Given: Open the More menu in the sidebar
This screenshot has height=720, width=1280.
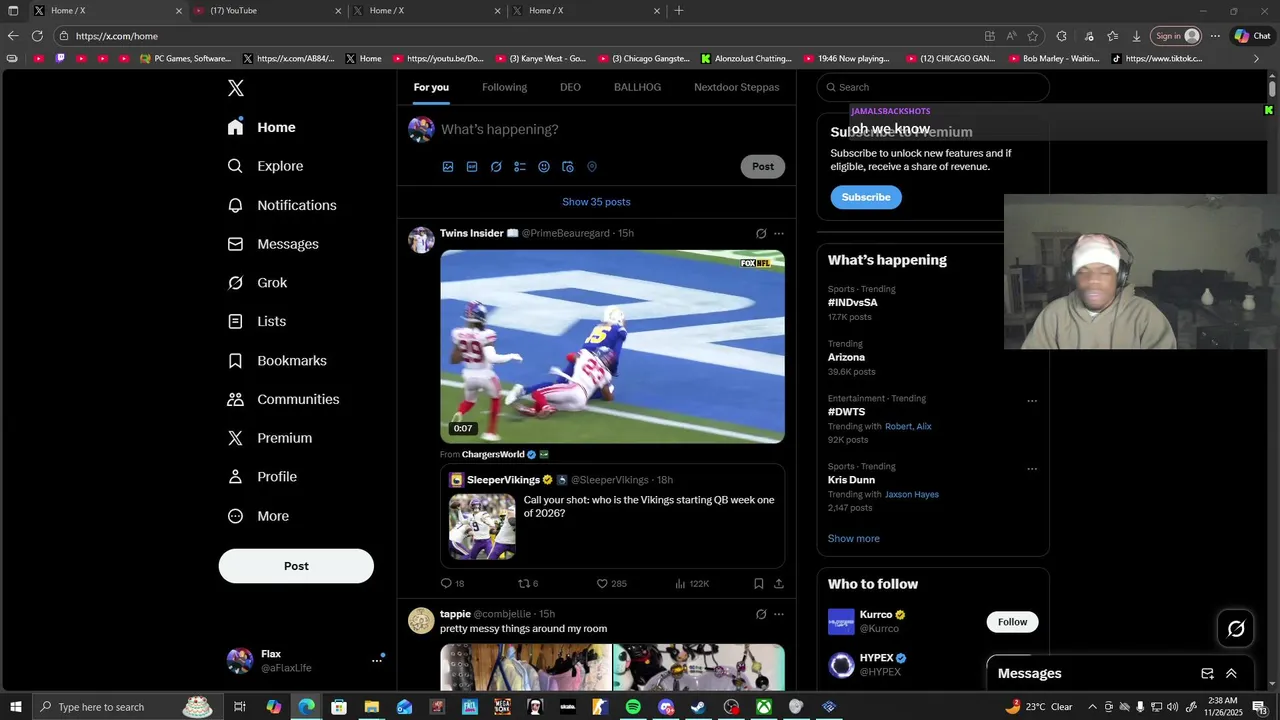Looking at the screenshot, I should coord(258,516).
